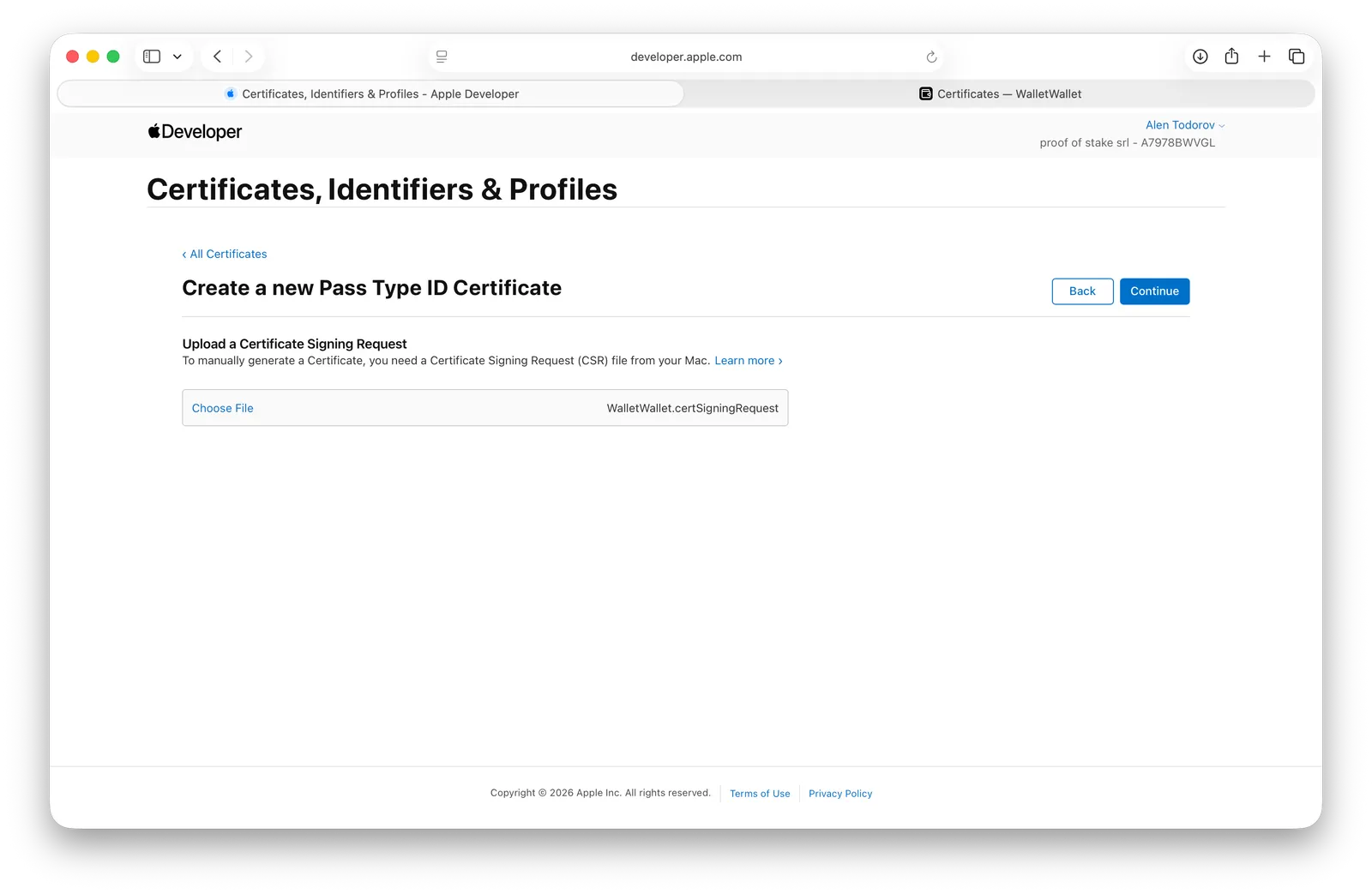The height and width of the screenshot is (894, 1372).
Task: Show downloads with the download icon
Action: coord(1200,57)
